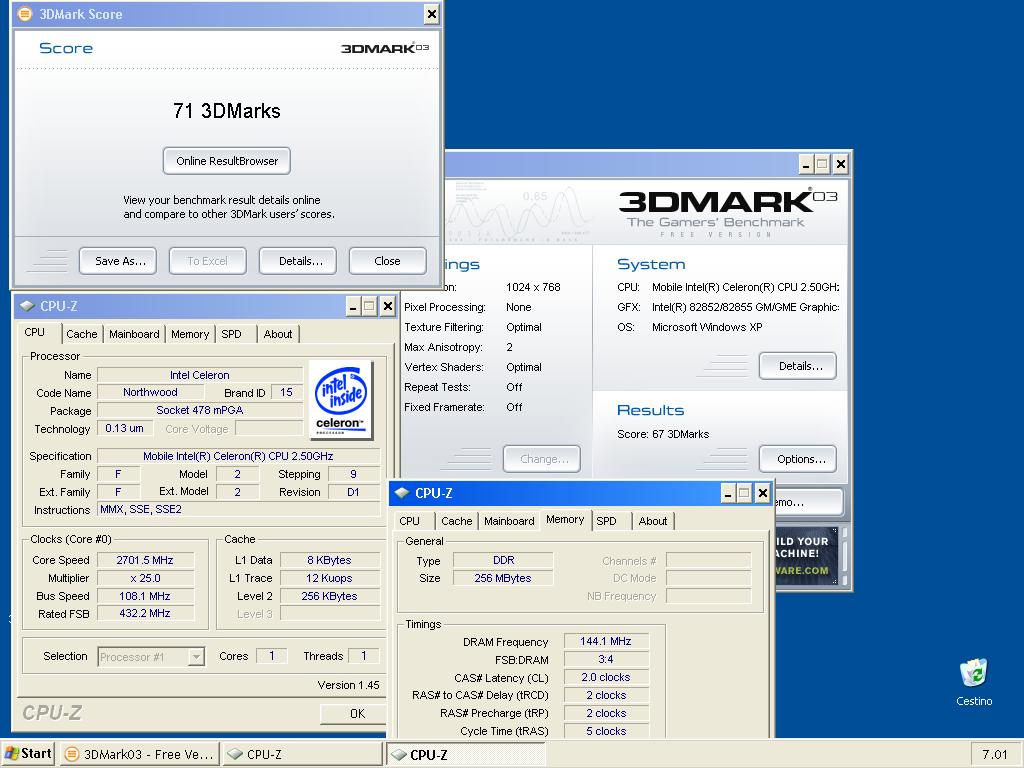Click the Level 2 cache value 256 KBytes

[x=330, y=596]
